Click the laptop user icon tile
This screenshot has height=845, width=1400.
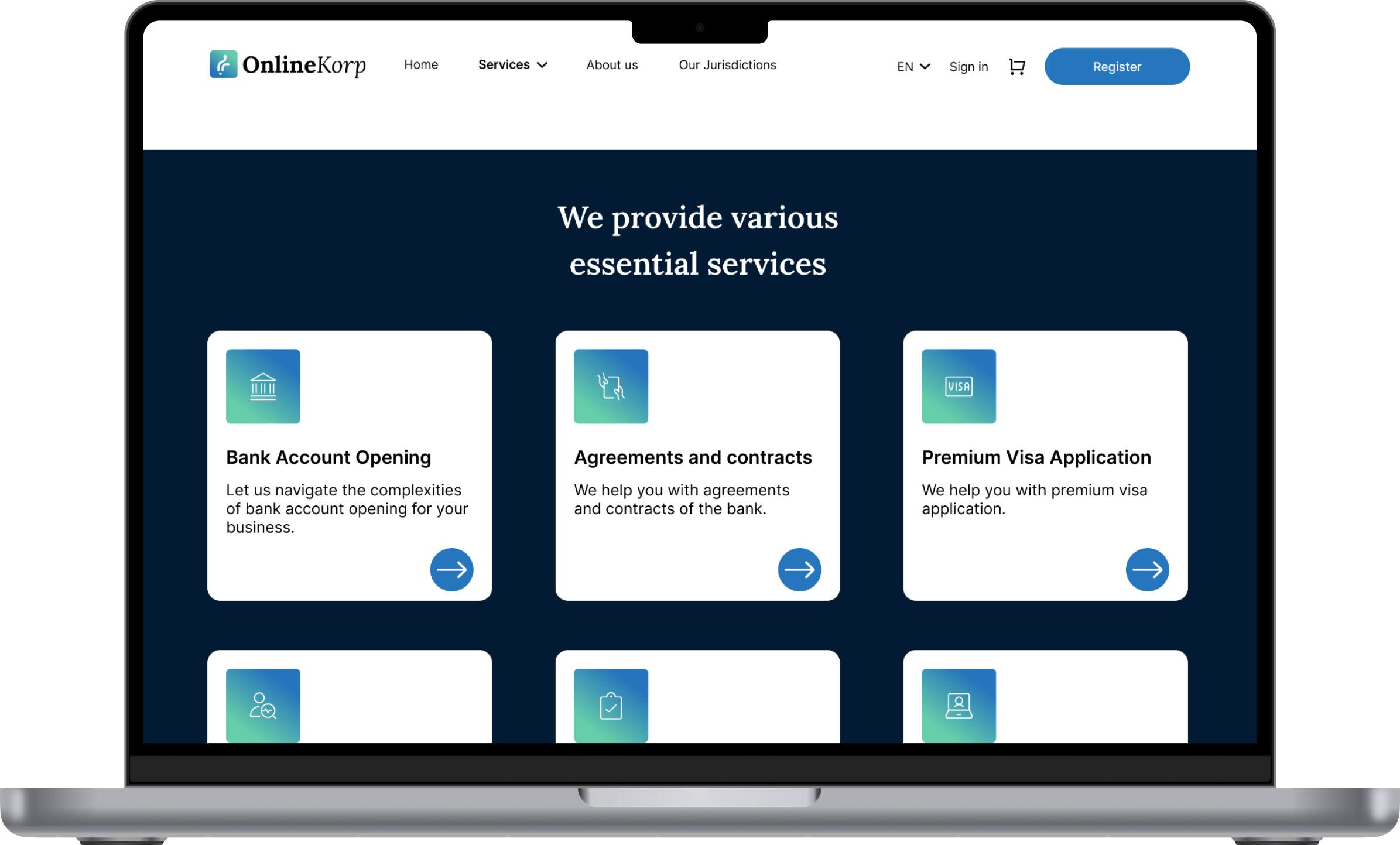click(x=959, y=706)
